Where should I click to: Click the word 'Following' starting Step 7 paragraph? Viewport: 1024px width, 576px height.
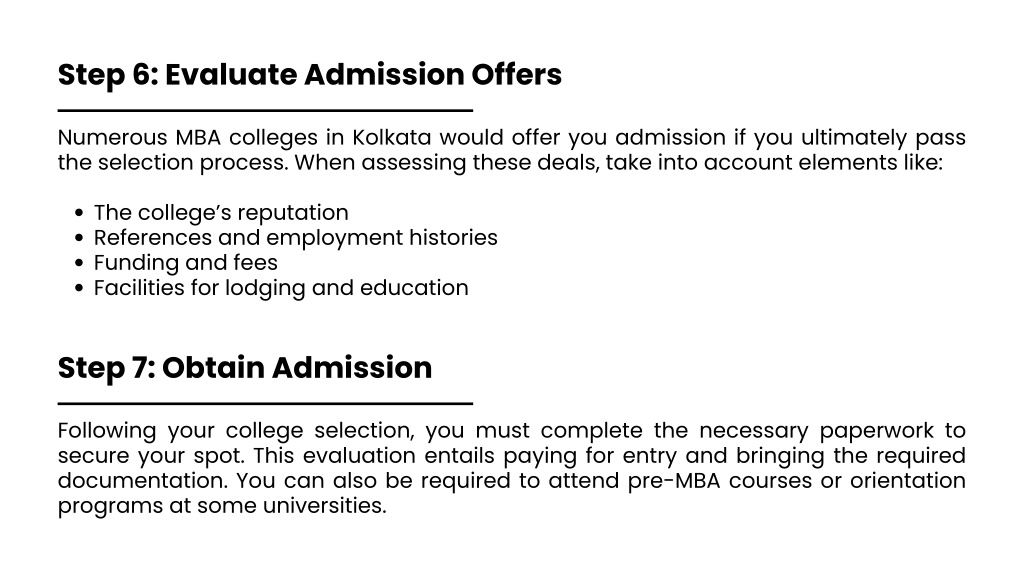point(106,431)
